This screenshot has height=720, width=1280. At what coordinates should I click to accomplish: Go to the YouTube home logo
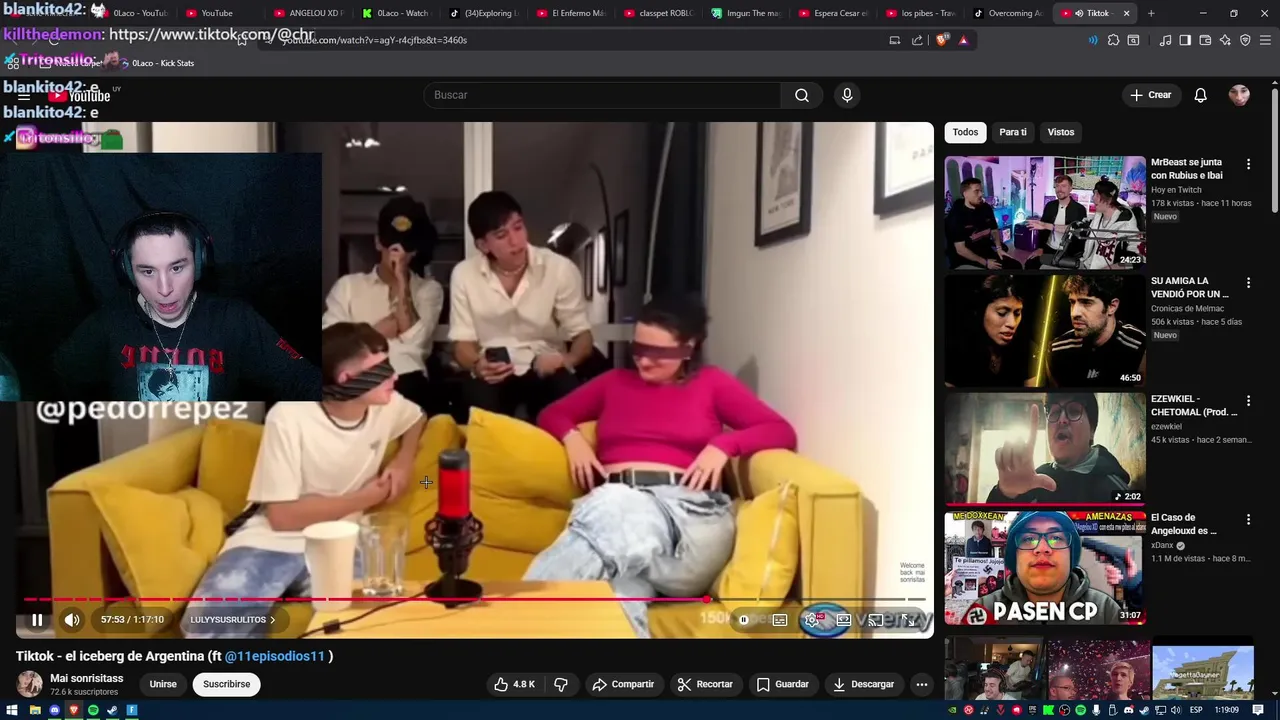80,96
